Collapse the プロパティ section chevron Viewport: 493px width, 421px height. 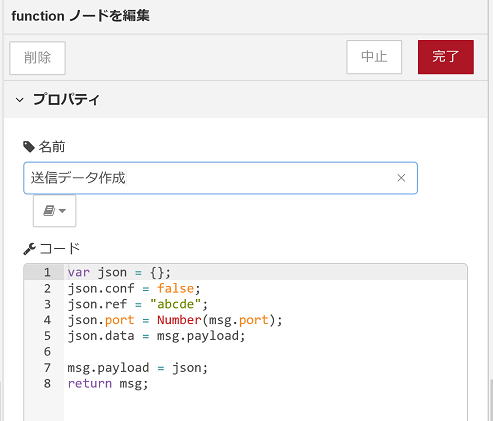pyautogui.click(x=20, y=100)
